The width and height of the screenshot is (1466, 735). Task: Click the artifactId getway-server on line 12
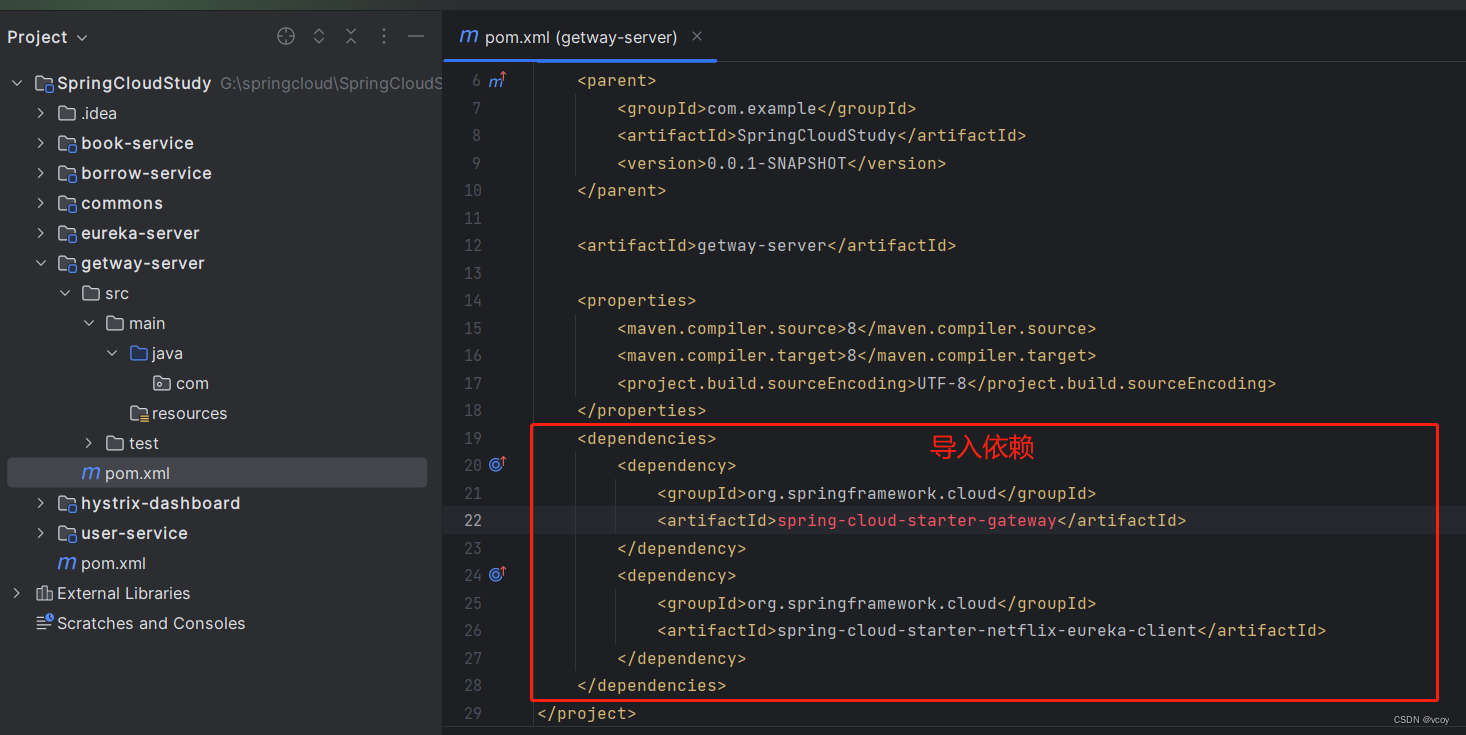coord(762,245)
